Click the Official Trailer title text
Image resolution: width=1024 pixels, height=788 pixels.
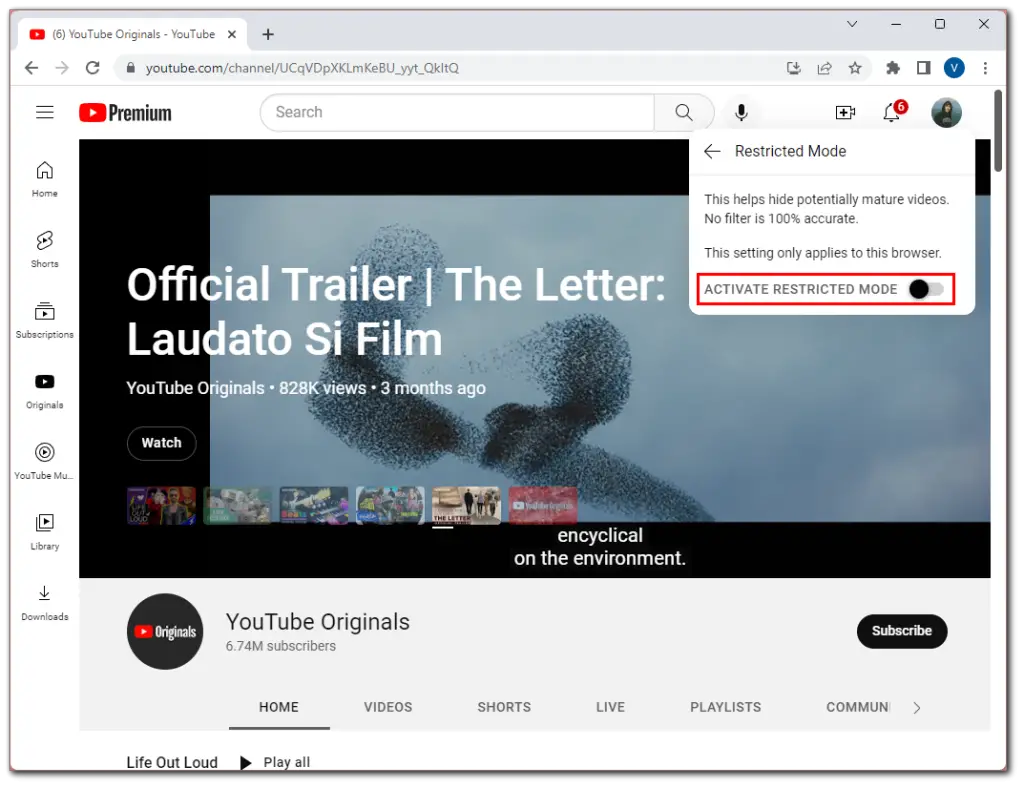[396, 311]
